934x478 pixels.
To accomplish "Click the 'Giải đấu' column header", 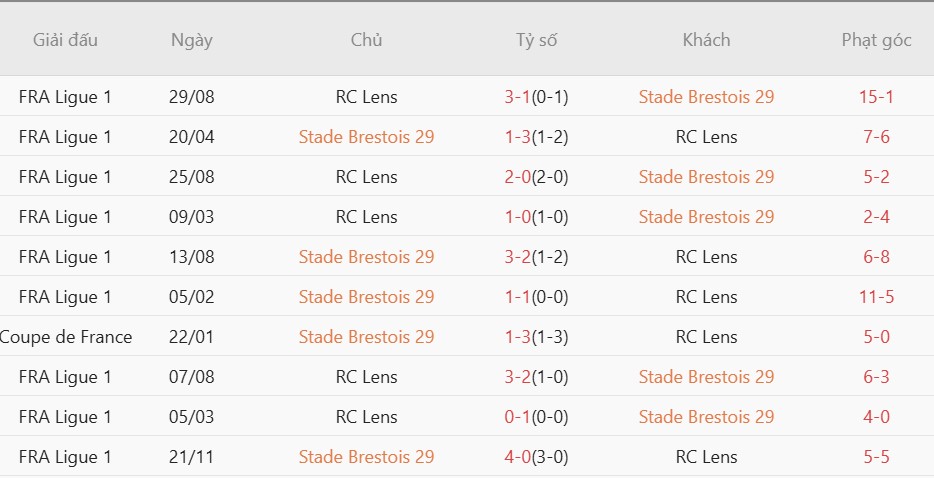I will pyautogui.click(x=66, y=40).
